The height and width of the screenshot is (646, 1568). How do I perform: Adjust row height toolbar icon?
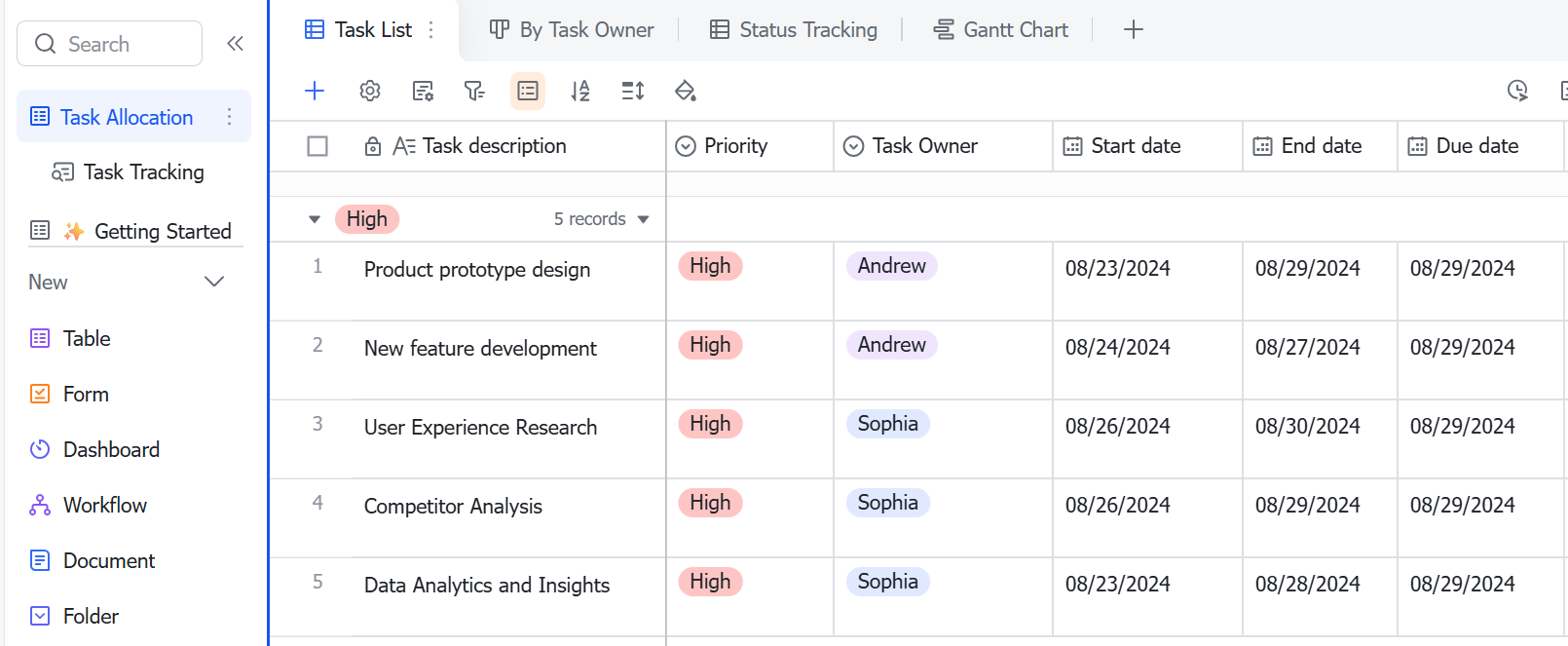click(633, 91)
